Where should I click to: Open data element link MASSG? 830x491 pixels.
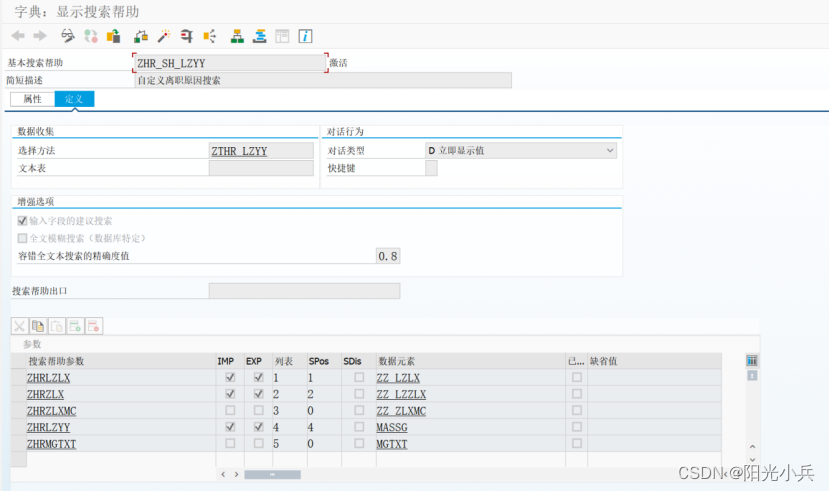tap(392, 427)
